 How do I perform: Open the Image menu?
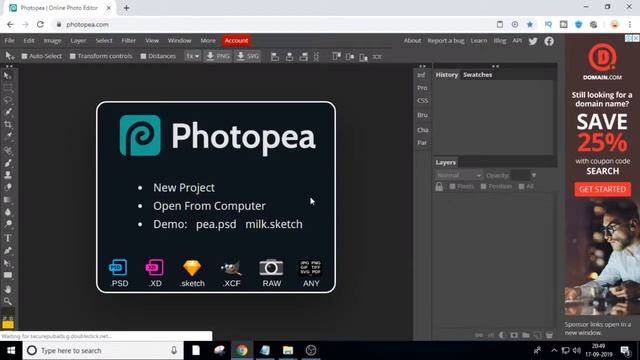pos(52,41)
